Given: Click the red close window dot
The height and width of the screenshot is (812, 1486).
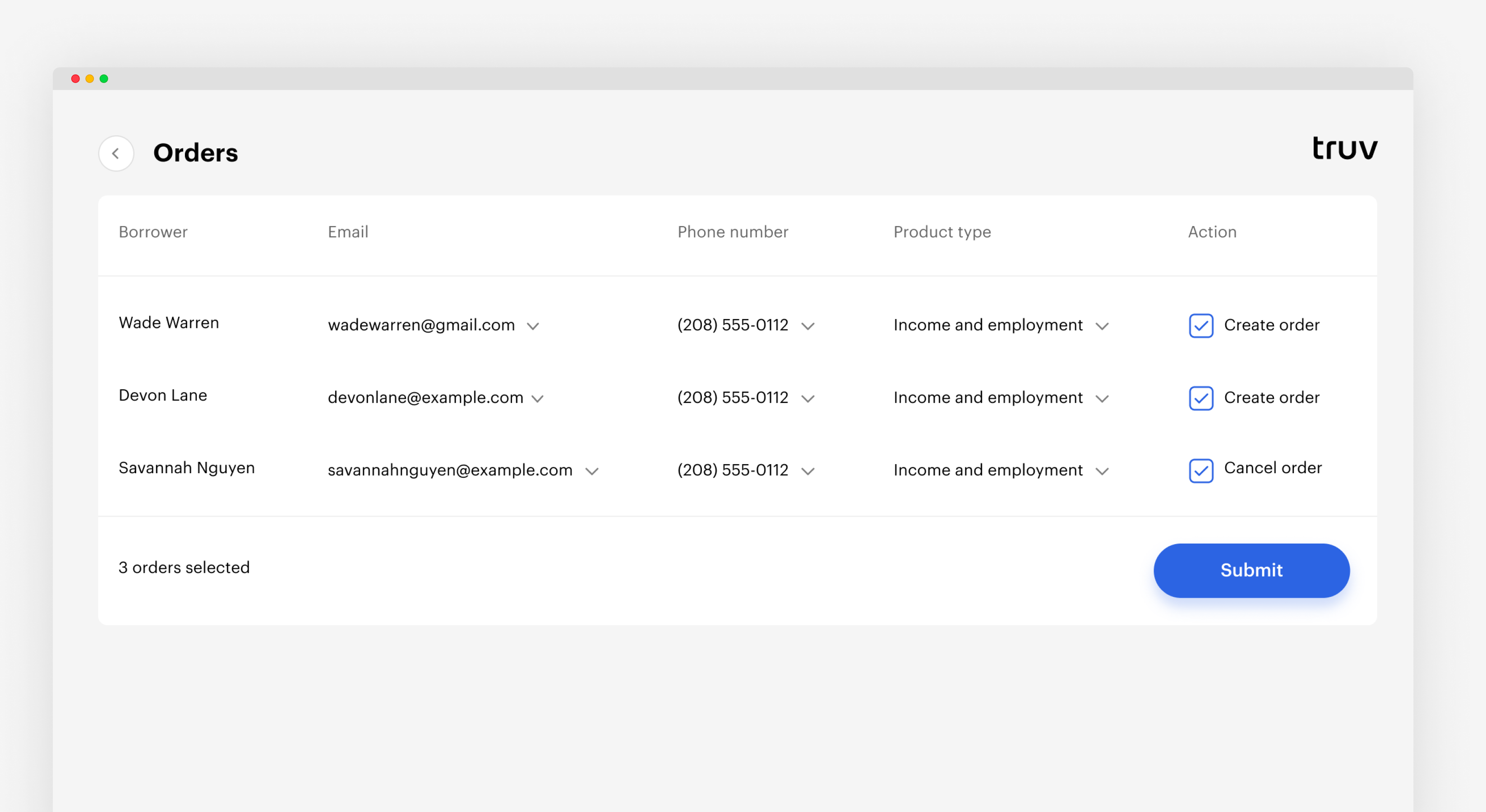Looking at the screenshot, I should (x=76, y=79).
